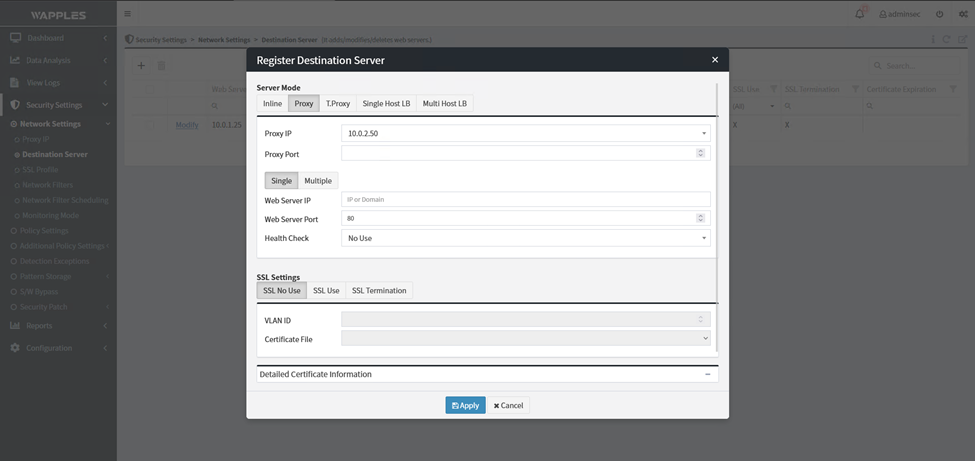Click the Cancel button

(508, 405)
